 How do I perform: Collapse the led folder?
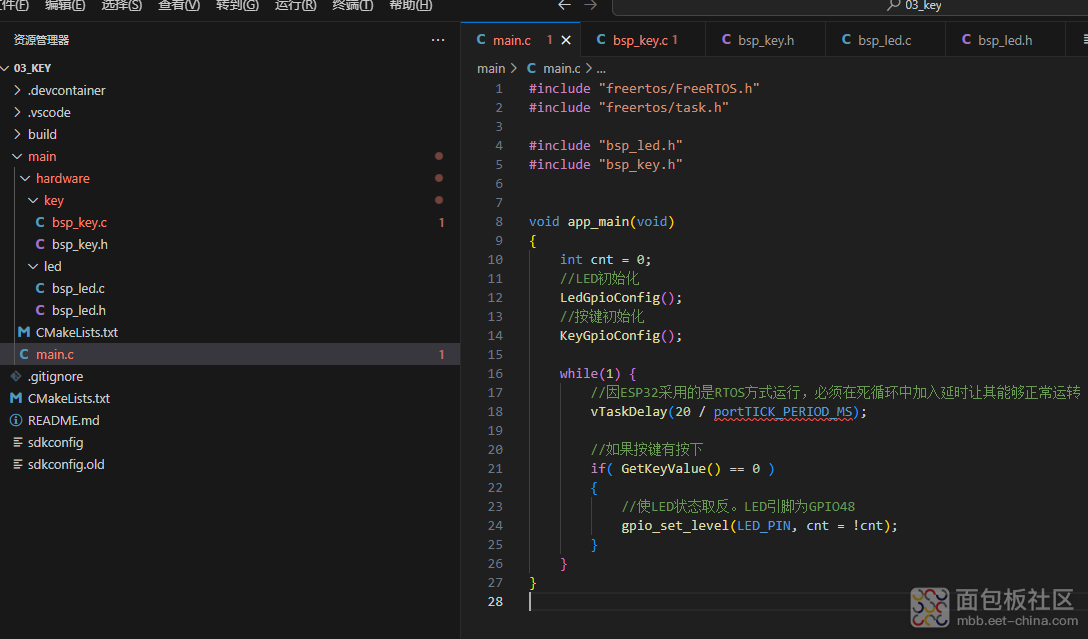pos(33,266)
